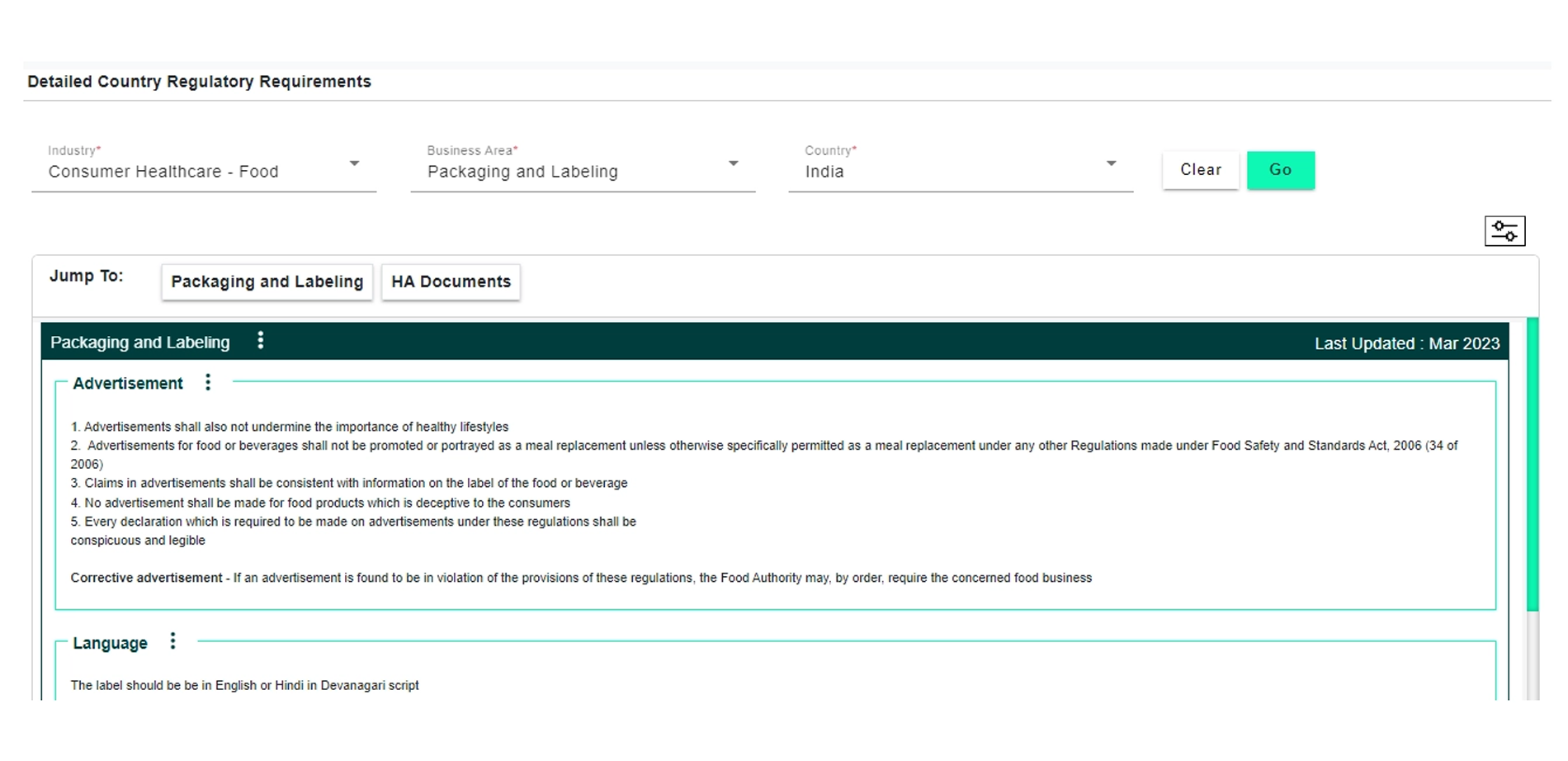The image size is (1568, 761).
Task: Click the Detailed Country Regulatory Requirements heading
Action: tap(199, 82)
